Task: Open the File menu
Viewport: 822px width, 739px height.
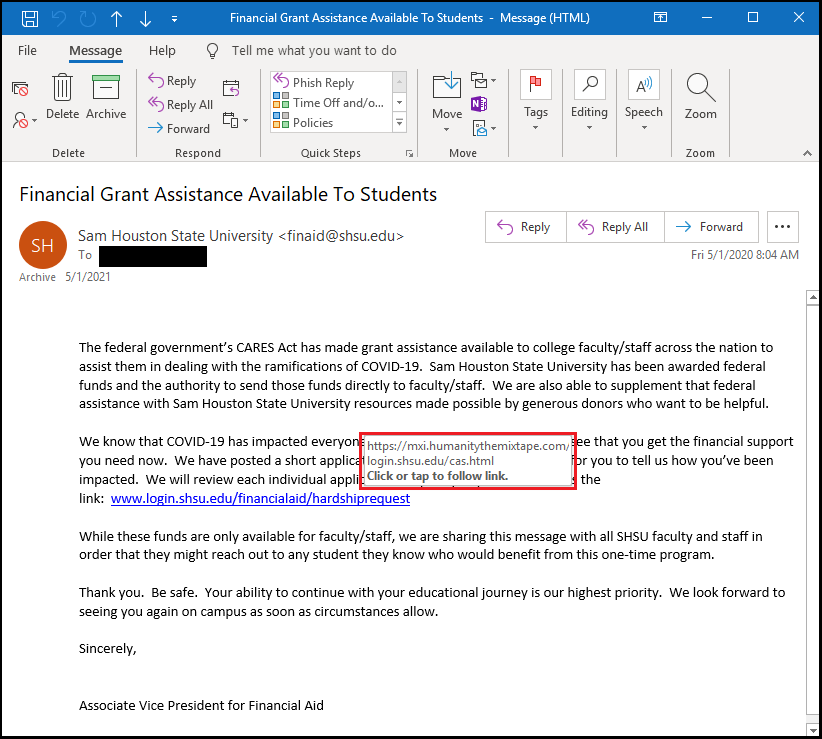Action: 27,50
